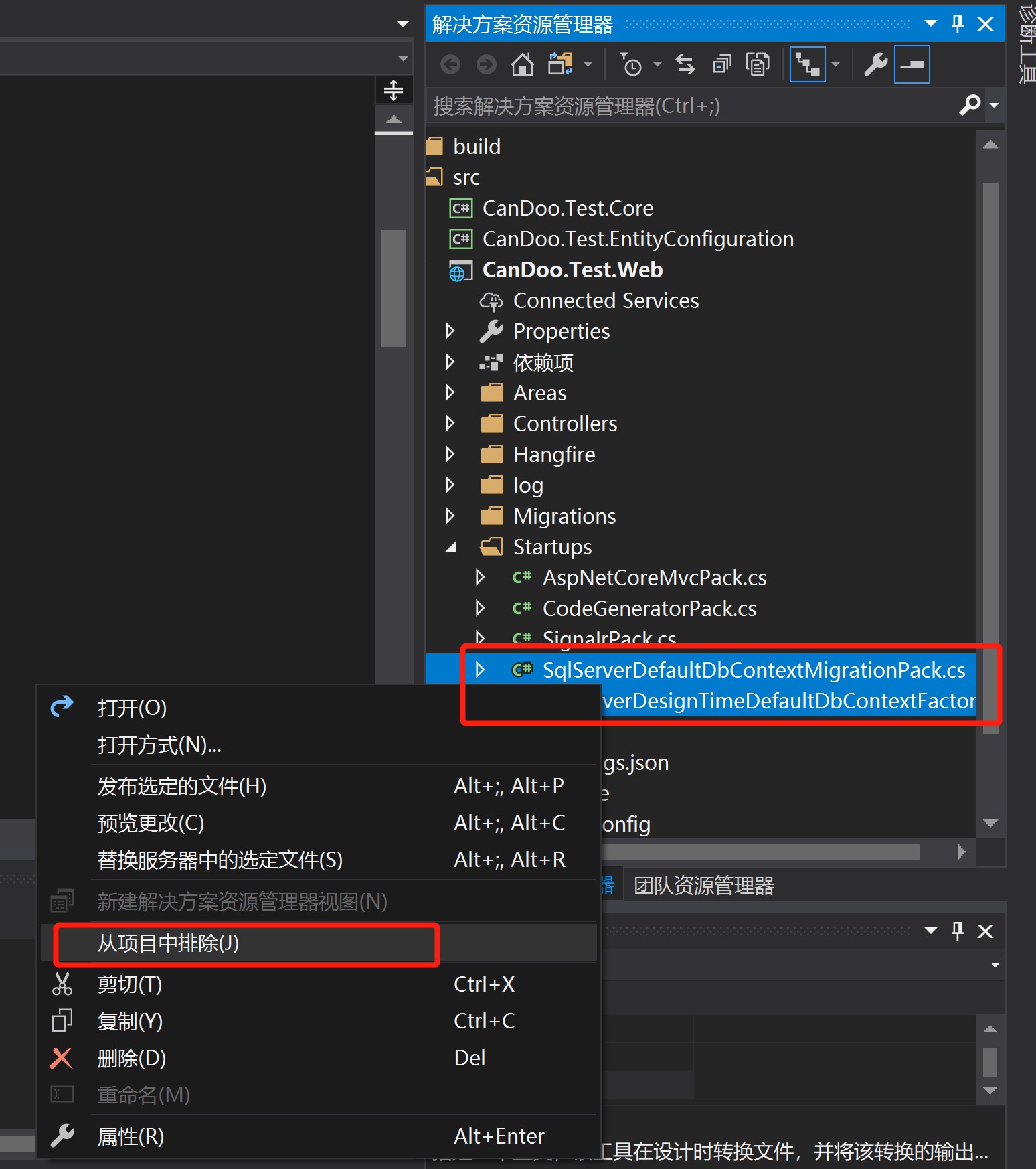Select SqlServerDefaultDbContextMigrationPack.cs file
The width and height of the screenshot is (1036, 1169).
pos(754,670)
